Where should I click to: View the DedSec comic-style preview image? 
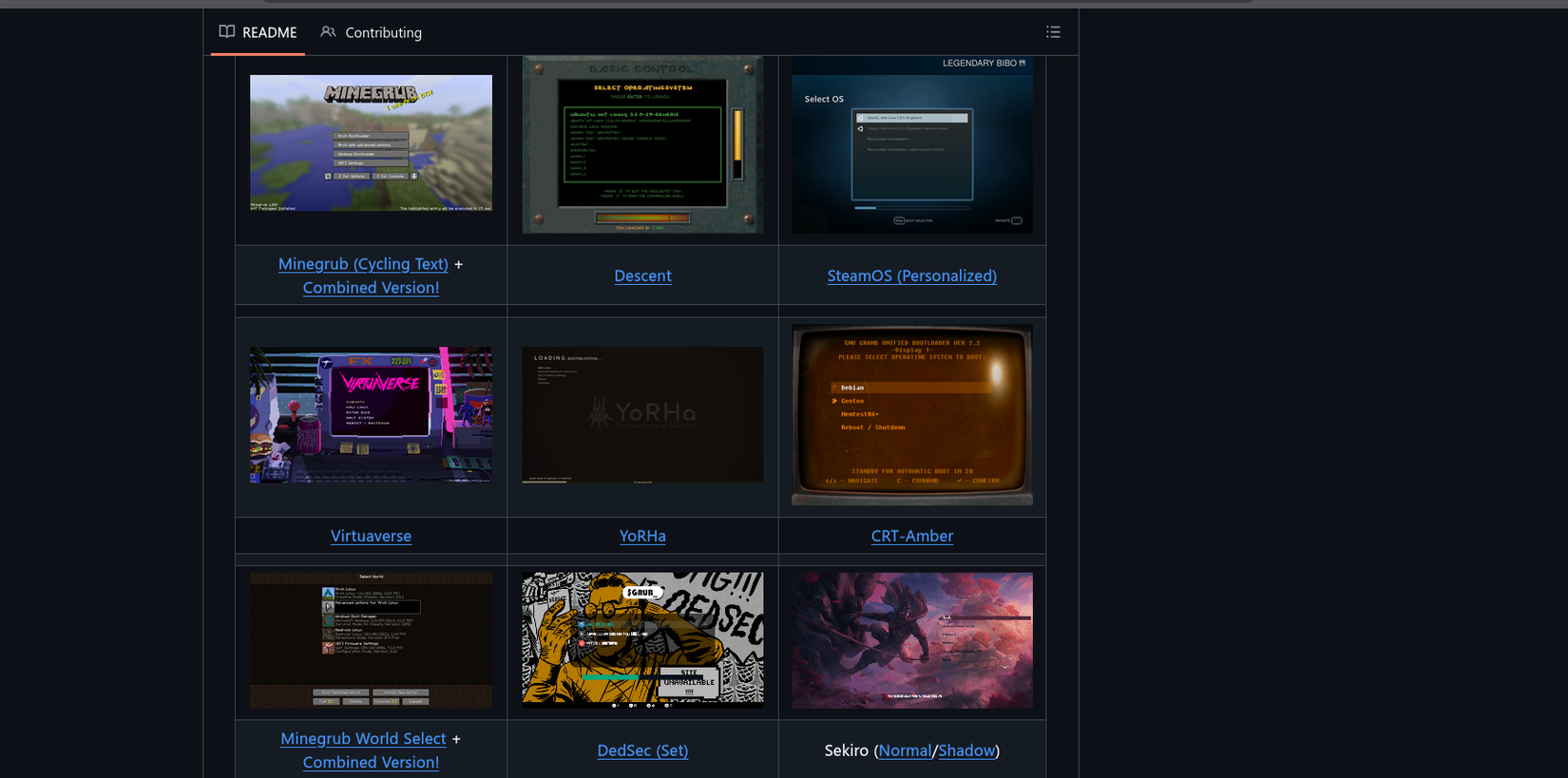[642, 640]
